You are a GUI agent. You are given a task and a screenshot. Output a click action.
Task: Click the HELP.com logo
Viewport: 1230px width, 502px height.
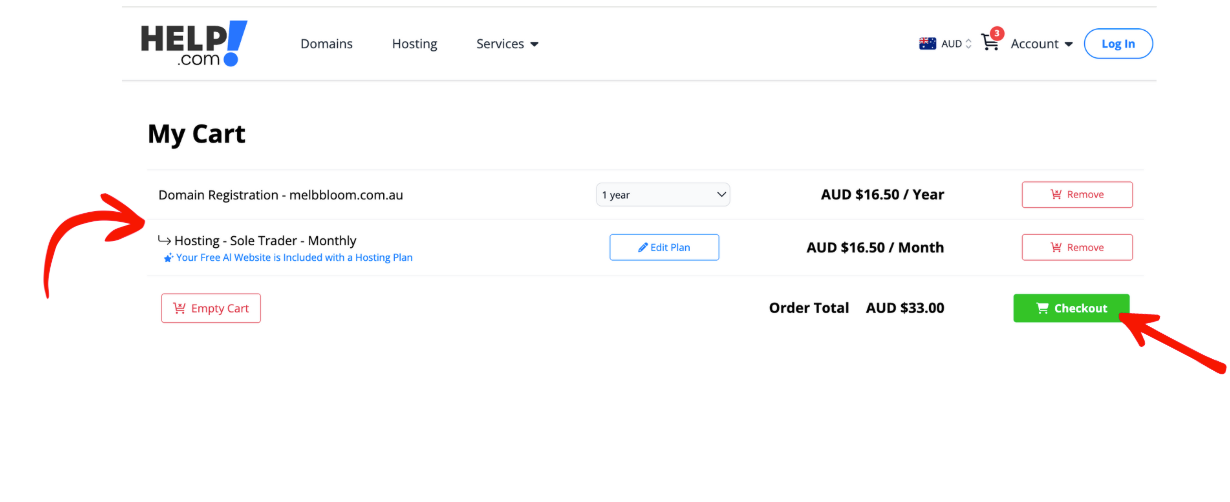194,44
